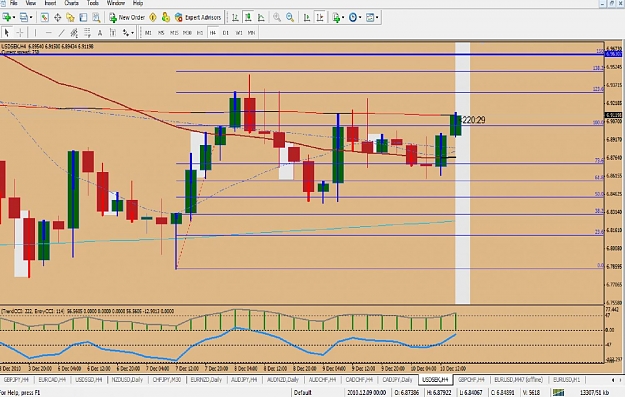Select the Vertical Line drawing tool

[x=35, y=32]
